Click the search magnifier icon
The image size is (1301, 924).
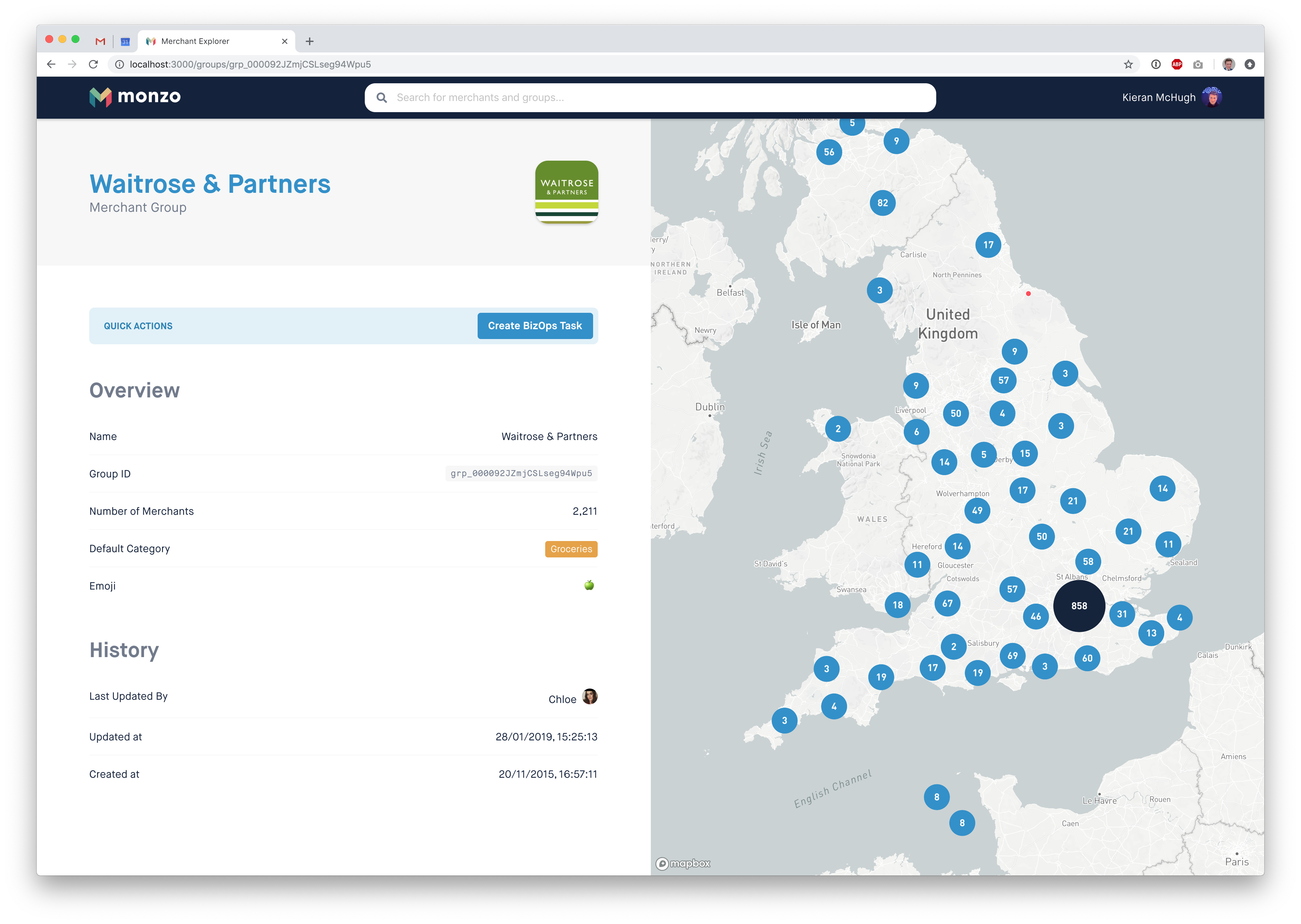coord(382,98)
